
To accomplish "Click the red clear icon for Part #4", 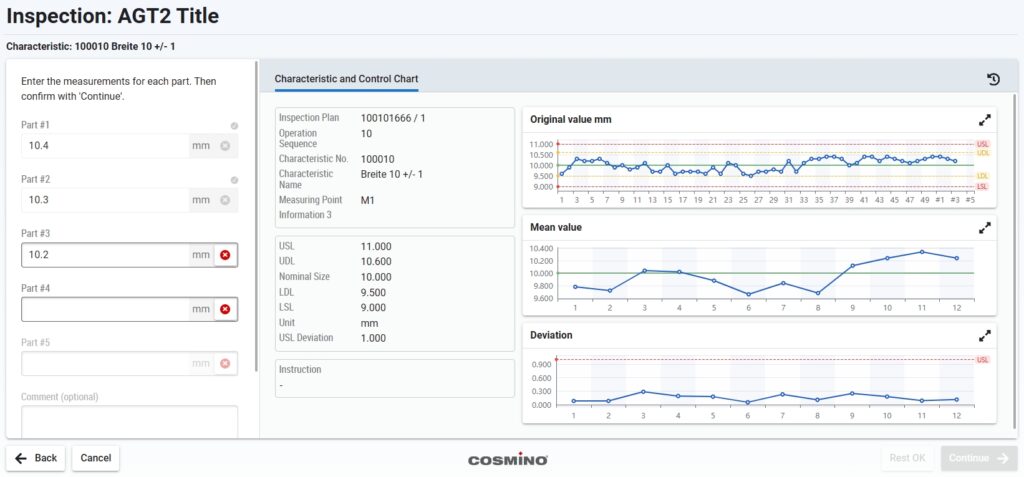I will [x=225, y=309].
